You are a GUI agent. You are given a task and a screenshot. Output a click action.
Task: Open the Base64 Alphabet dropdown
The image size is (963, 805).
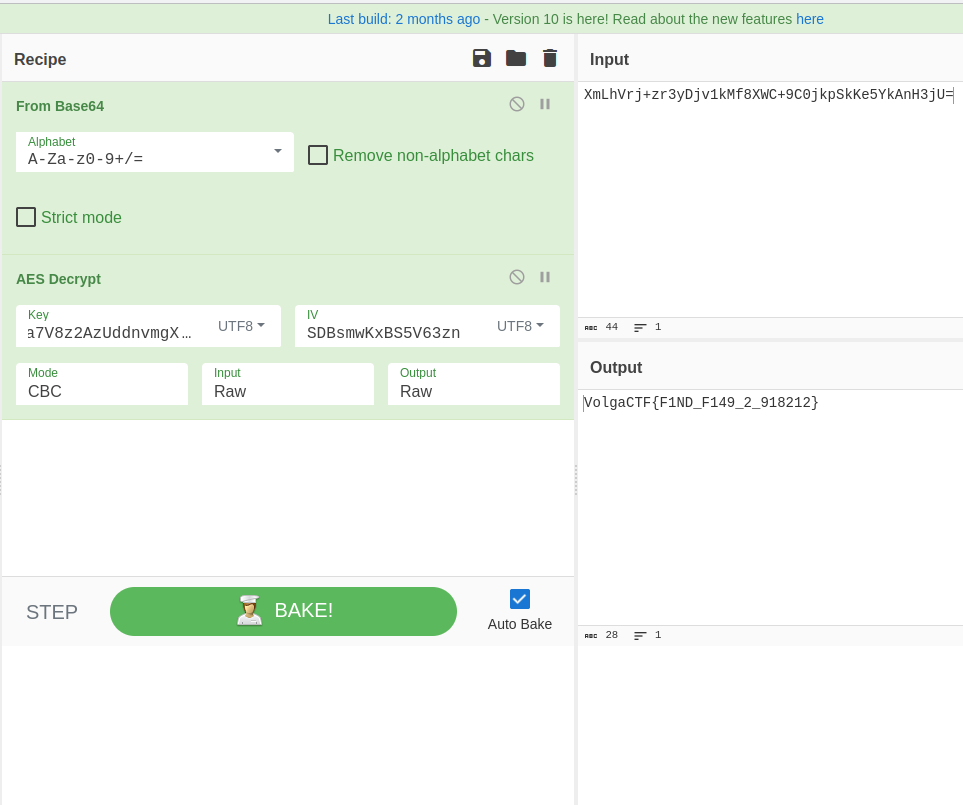155,152
